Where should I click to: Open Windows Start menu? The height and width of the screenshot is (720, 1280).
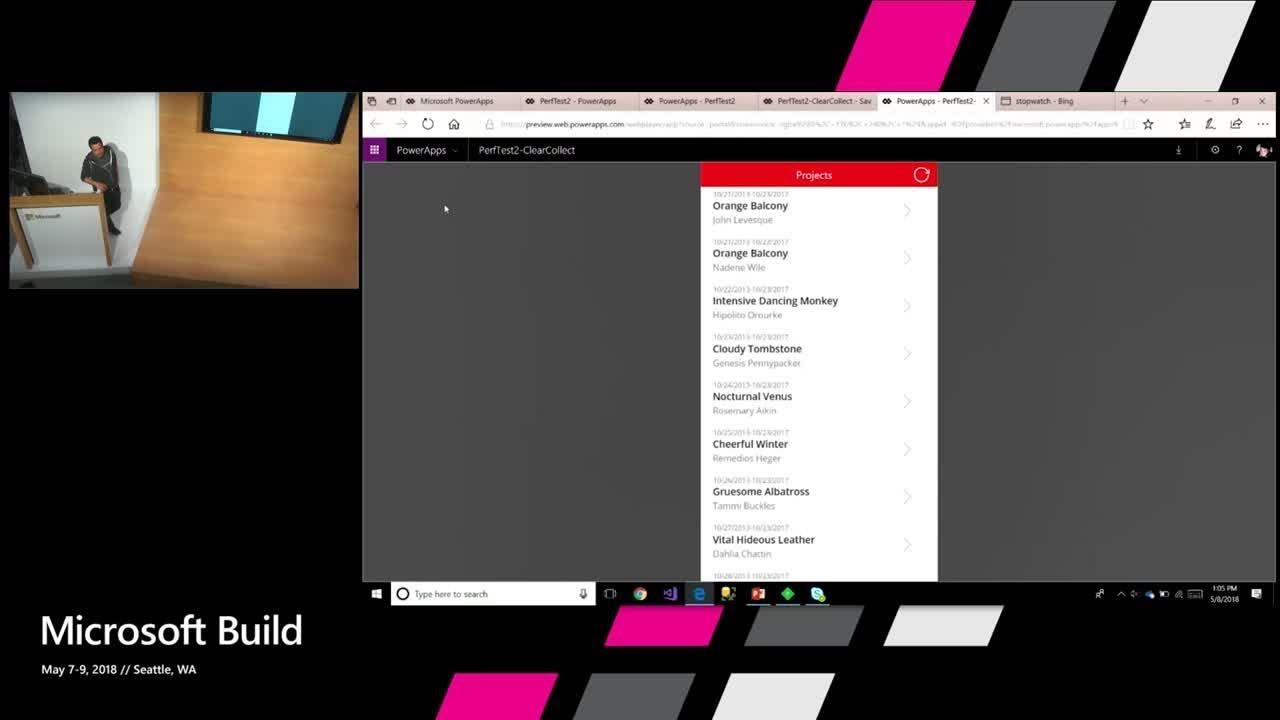coord(377,594)
